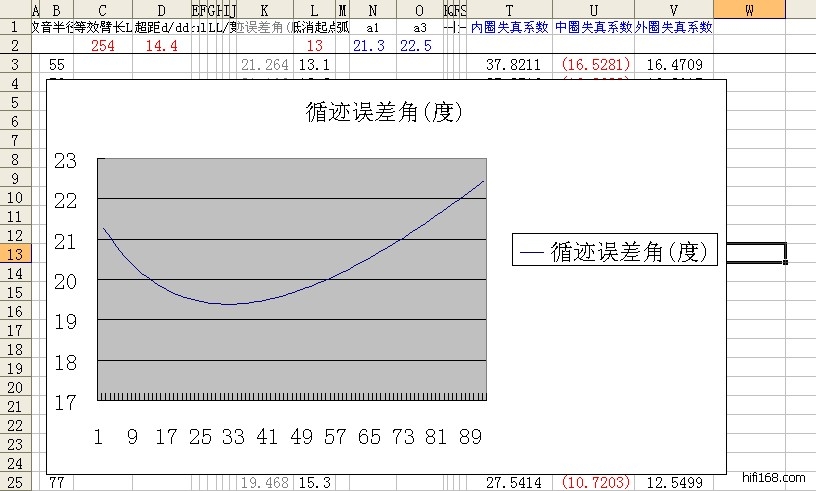Click the cell containing red value 254
Viewport: 816px width, 491px height.
pos(103,46)
